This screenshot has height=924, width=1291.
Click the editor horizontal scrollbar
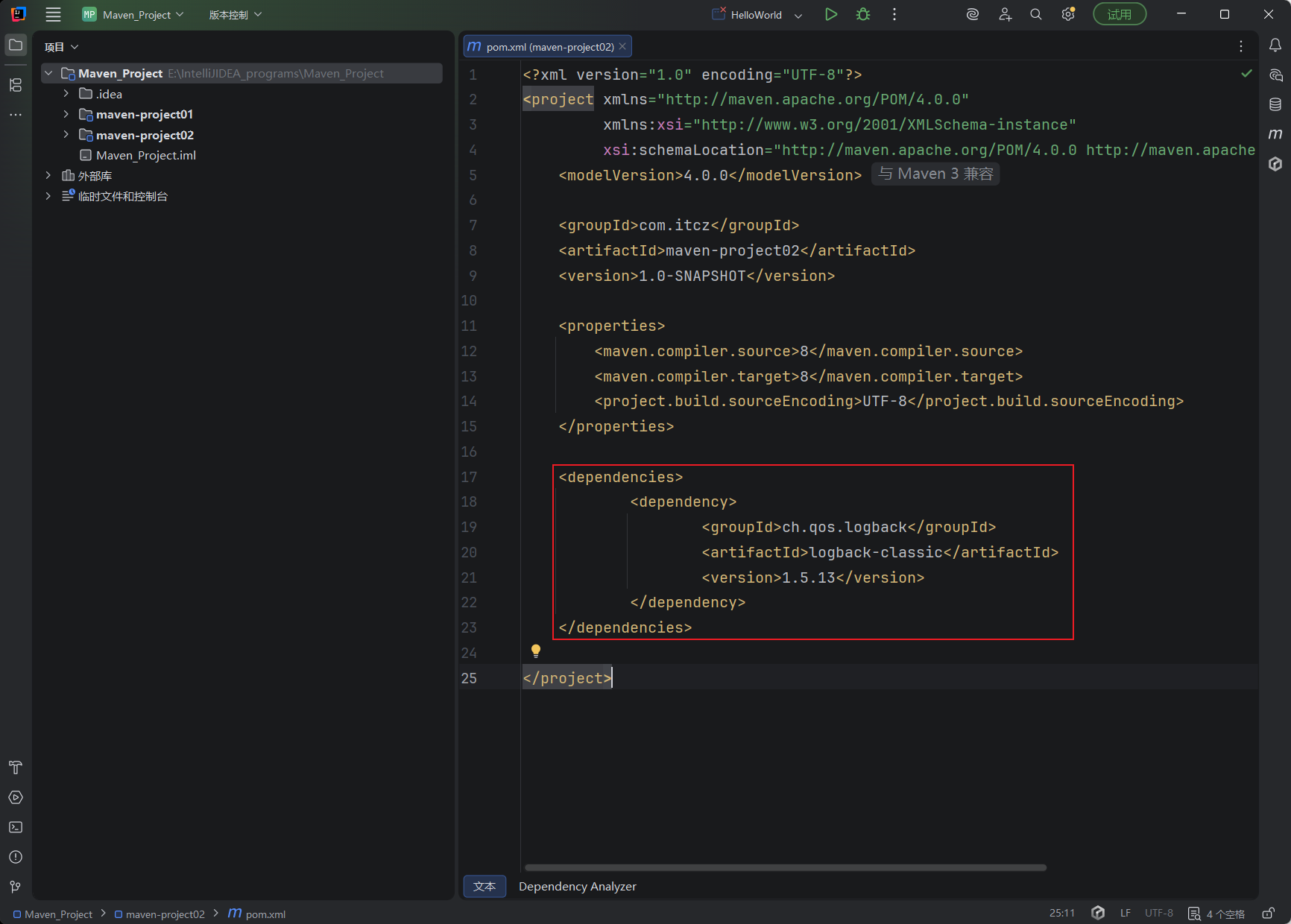pyautogui.click(x=785, y=867)
